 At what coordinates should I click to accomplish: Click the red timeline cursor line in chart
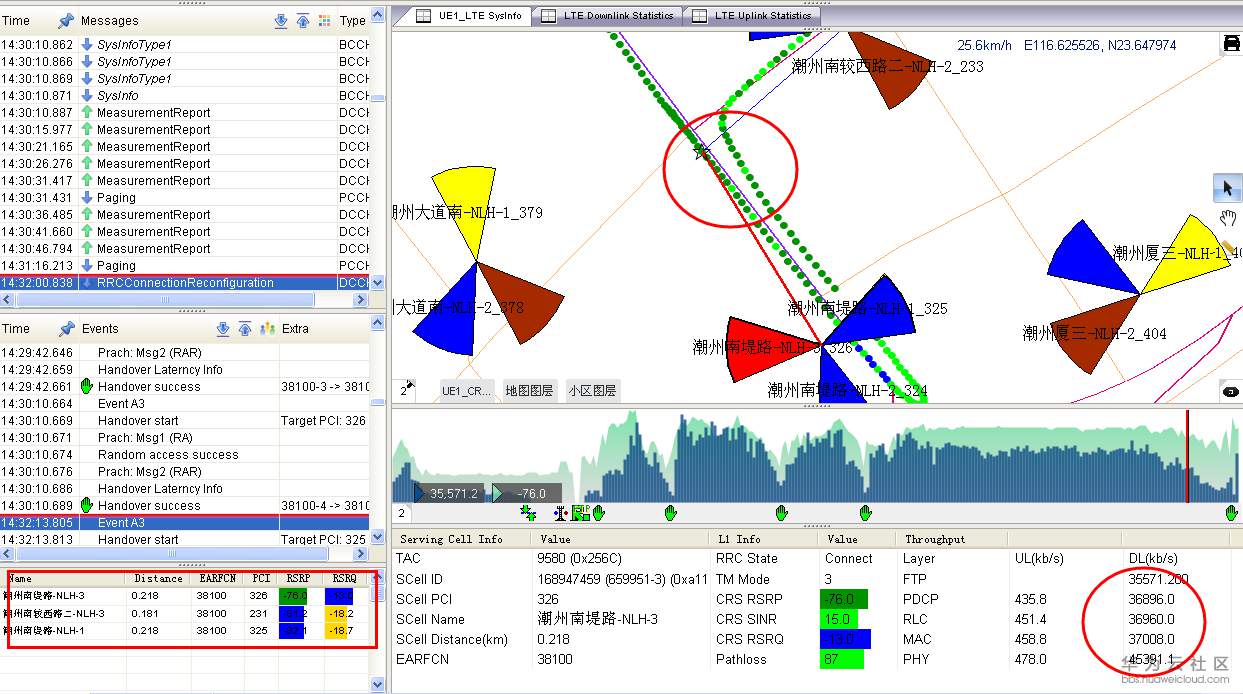(1186, 456)
